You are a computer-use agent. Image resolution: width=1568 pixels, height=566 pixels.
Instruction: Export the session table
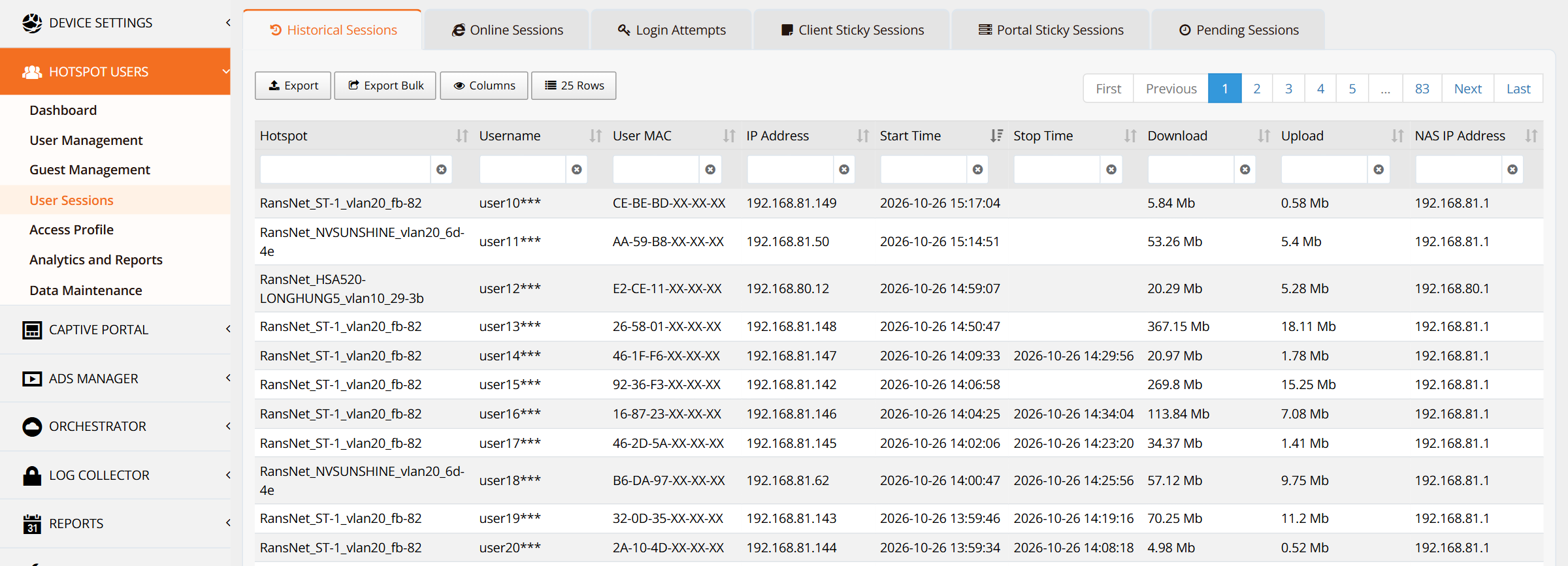pos(293,86)
